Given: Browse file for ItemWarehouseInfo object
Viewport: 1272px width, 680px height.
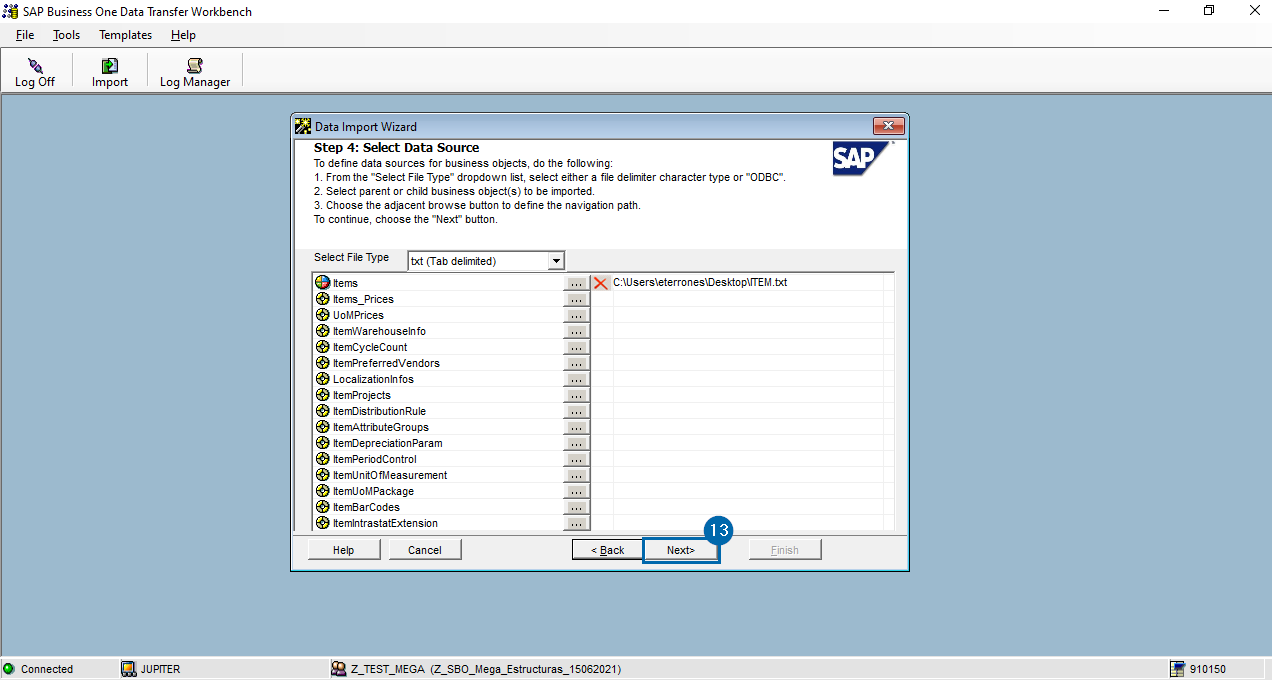Looking at the screenshot, I should [x=576, y=331].
